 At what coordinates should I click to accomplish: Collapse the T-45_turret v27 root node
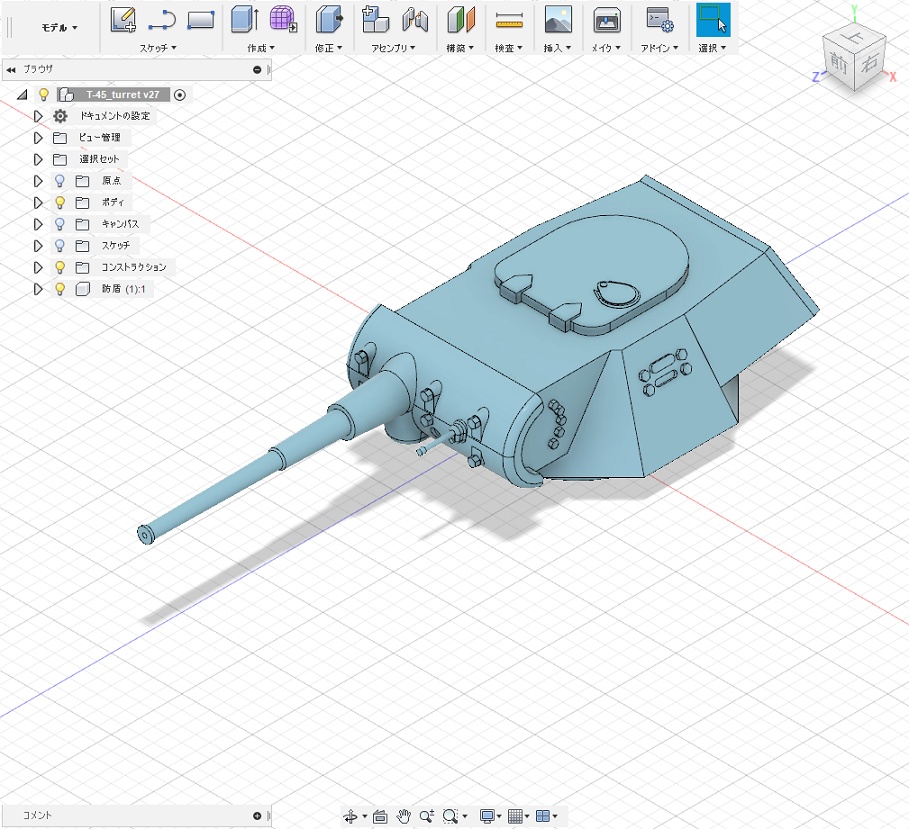22,94
